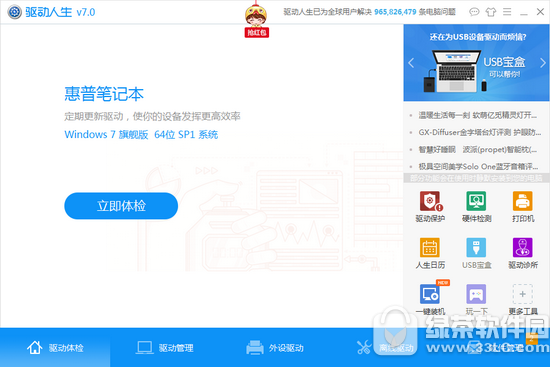Start the check with 立即体检

(121, 206)
